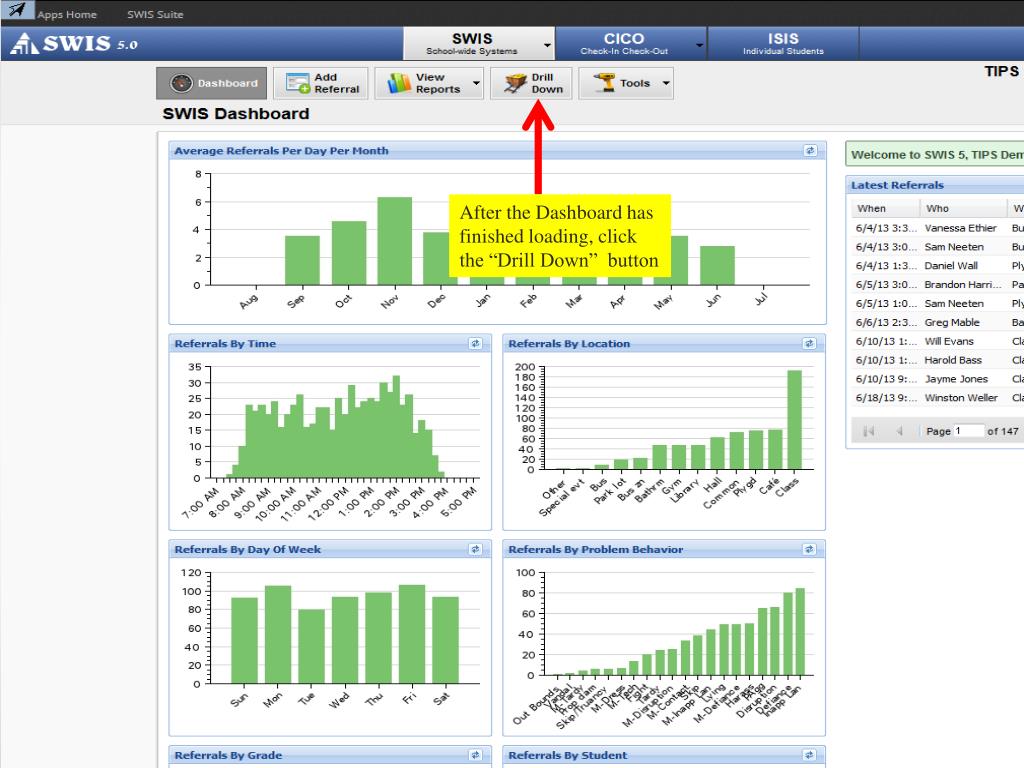Select the Greg Mable referral row
1024x768 pixels.
[x=938, y=323]
